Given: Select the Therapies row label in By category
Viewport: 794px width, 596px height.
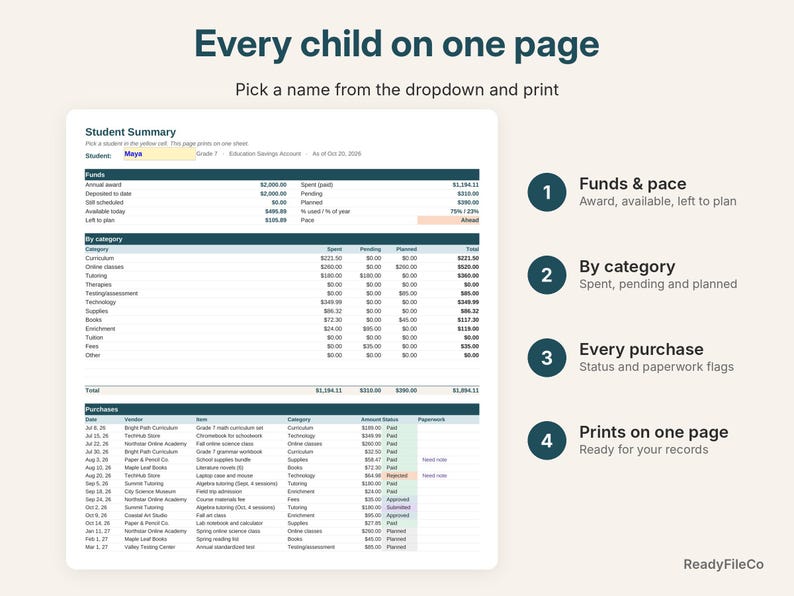Looking at the screenshot, I should (98, 285).
